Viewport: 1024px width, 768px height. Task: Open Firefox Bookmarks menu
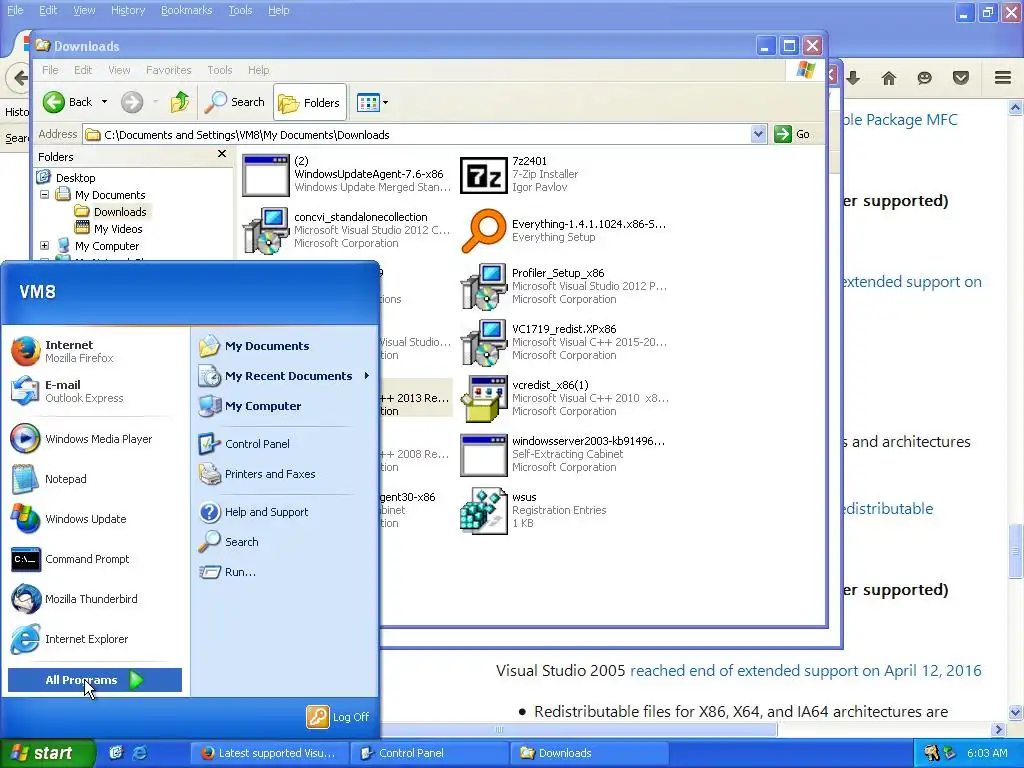pyautogui.click(x=186, y=10)
